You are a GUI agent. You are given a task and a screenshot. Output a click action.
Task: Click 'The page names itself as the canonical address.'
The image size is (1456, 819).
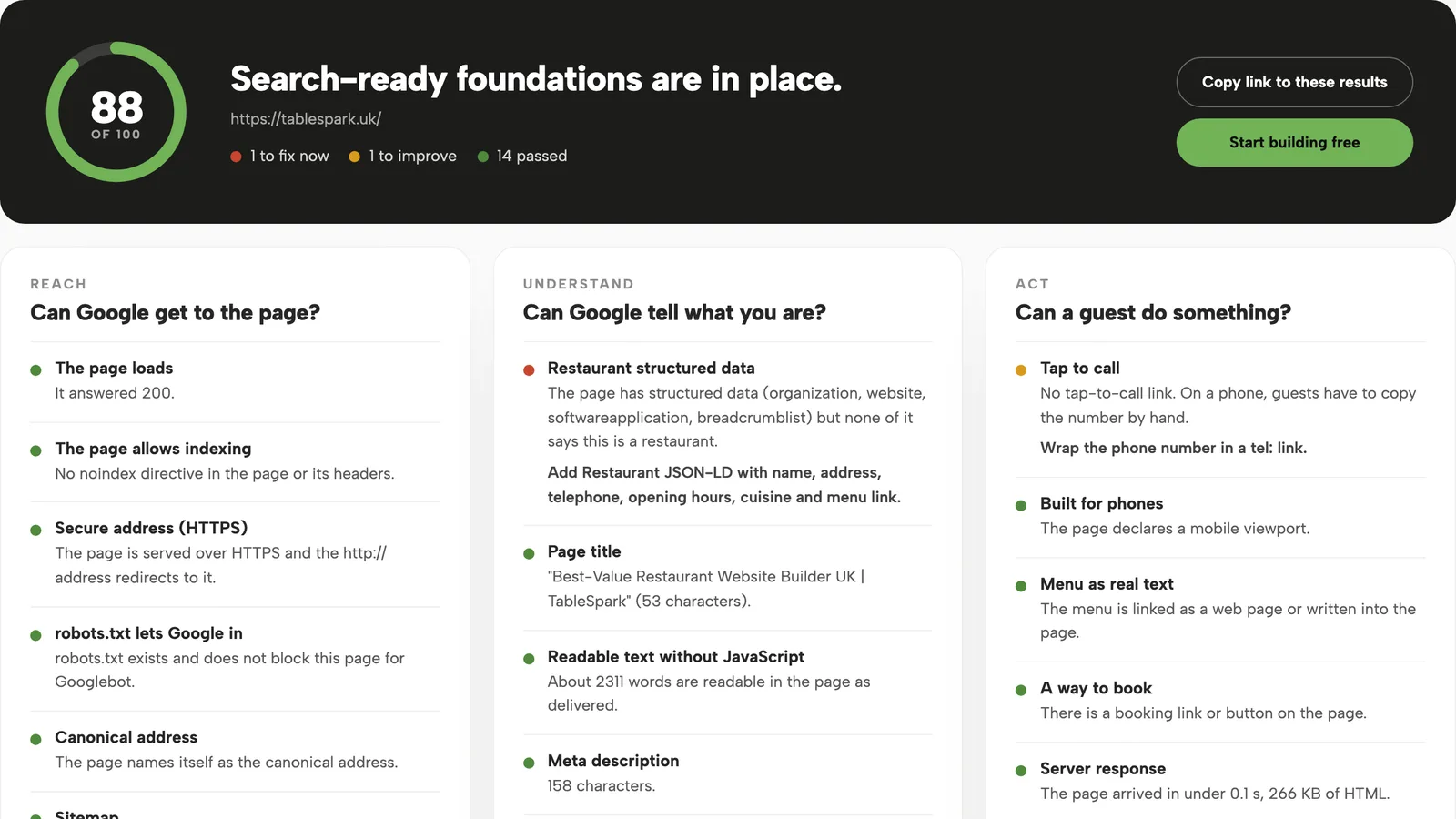(x=226, y=763)
